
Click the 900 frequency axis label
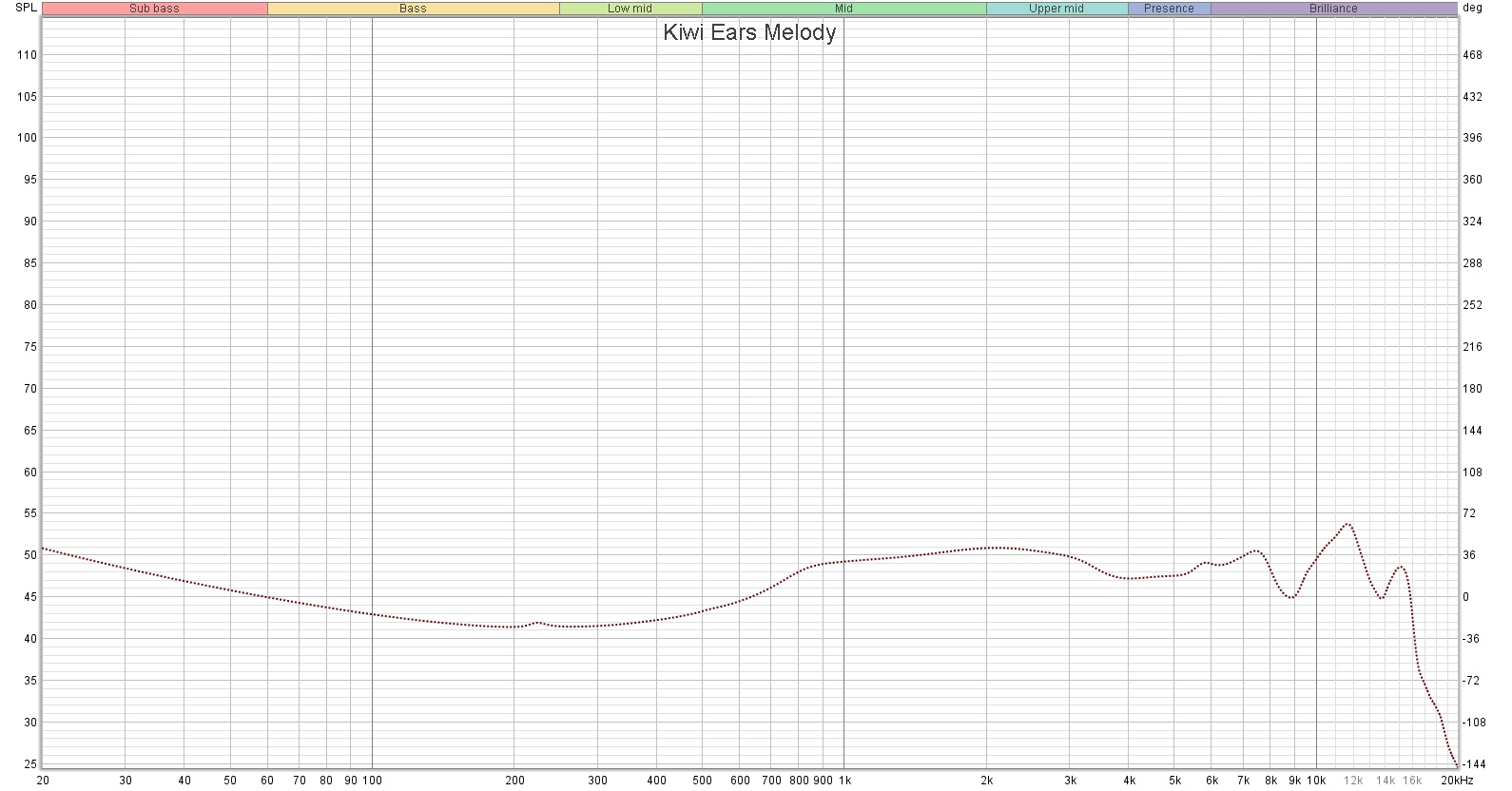[x=823, y=781]
